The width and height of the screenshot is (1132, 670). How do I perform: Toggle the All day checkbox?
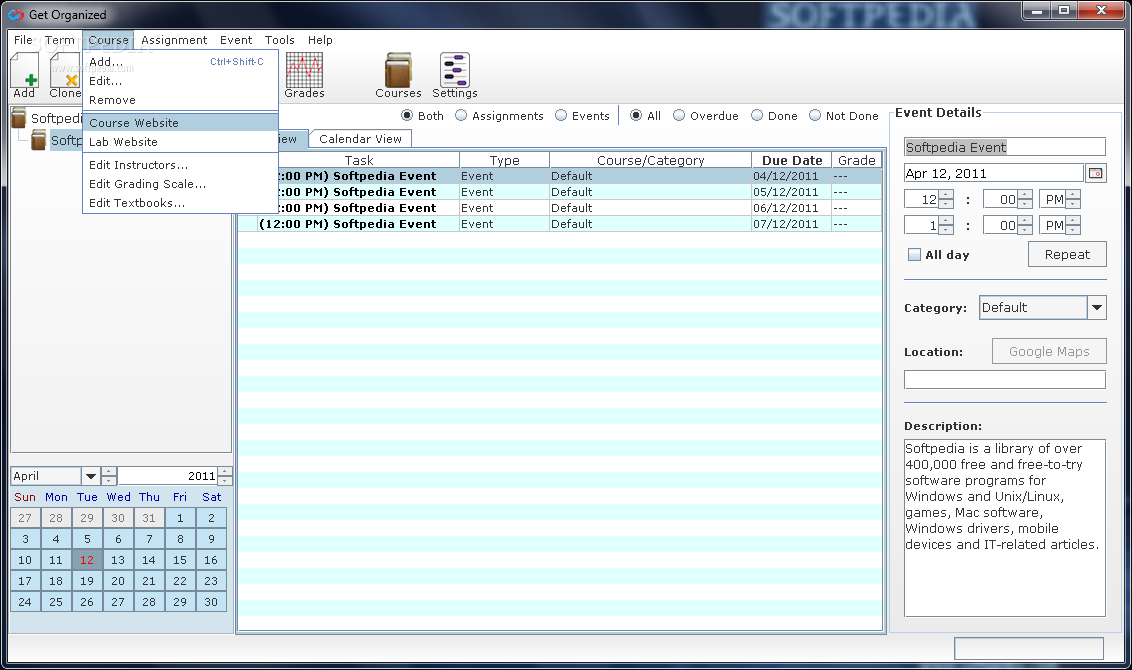[915, 255]
